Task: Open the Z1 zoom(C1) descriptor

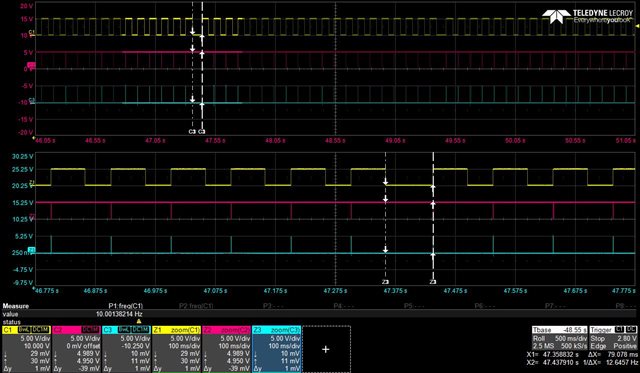Action: [176, 349]
